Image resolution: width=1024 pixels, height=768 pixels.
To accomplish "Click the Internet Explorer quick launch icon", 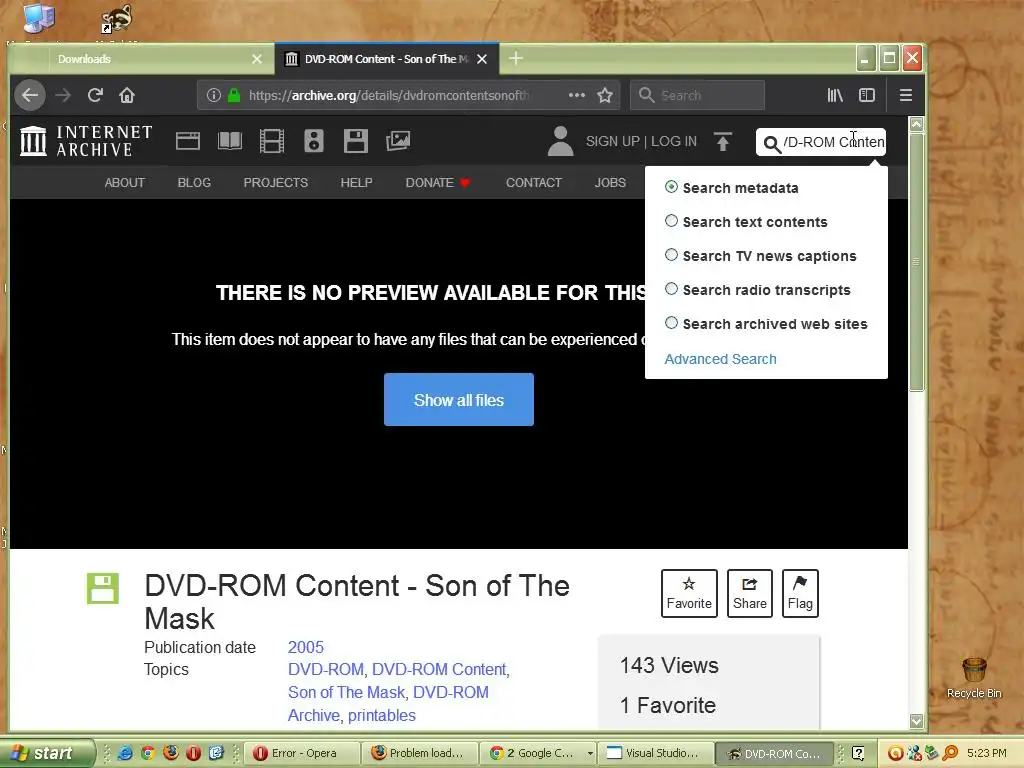I will click(x=124, y=753).
